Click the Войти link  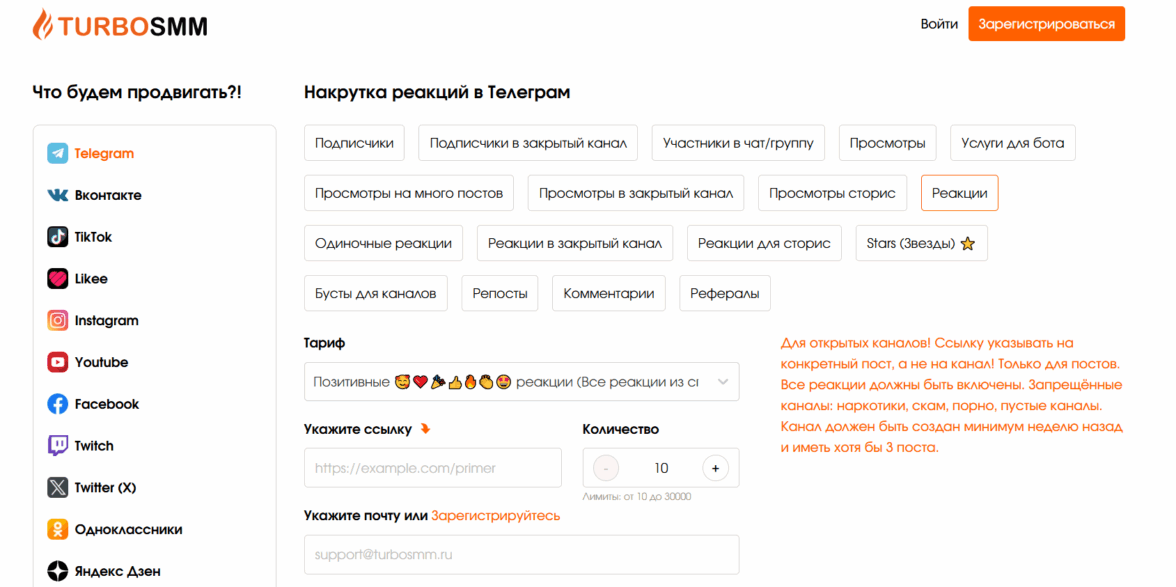939,24
